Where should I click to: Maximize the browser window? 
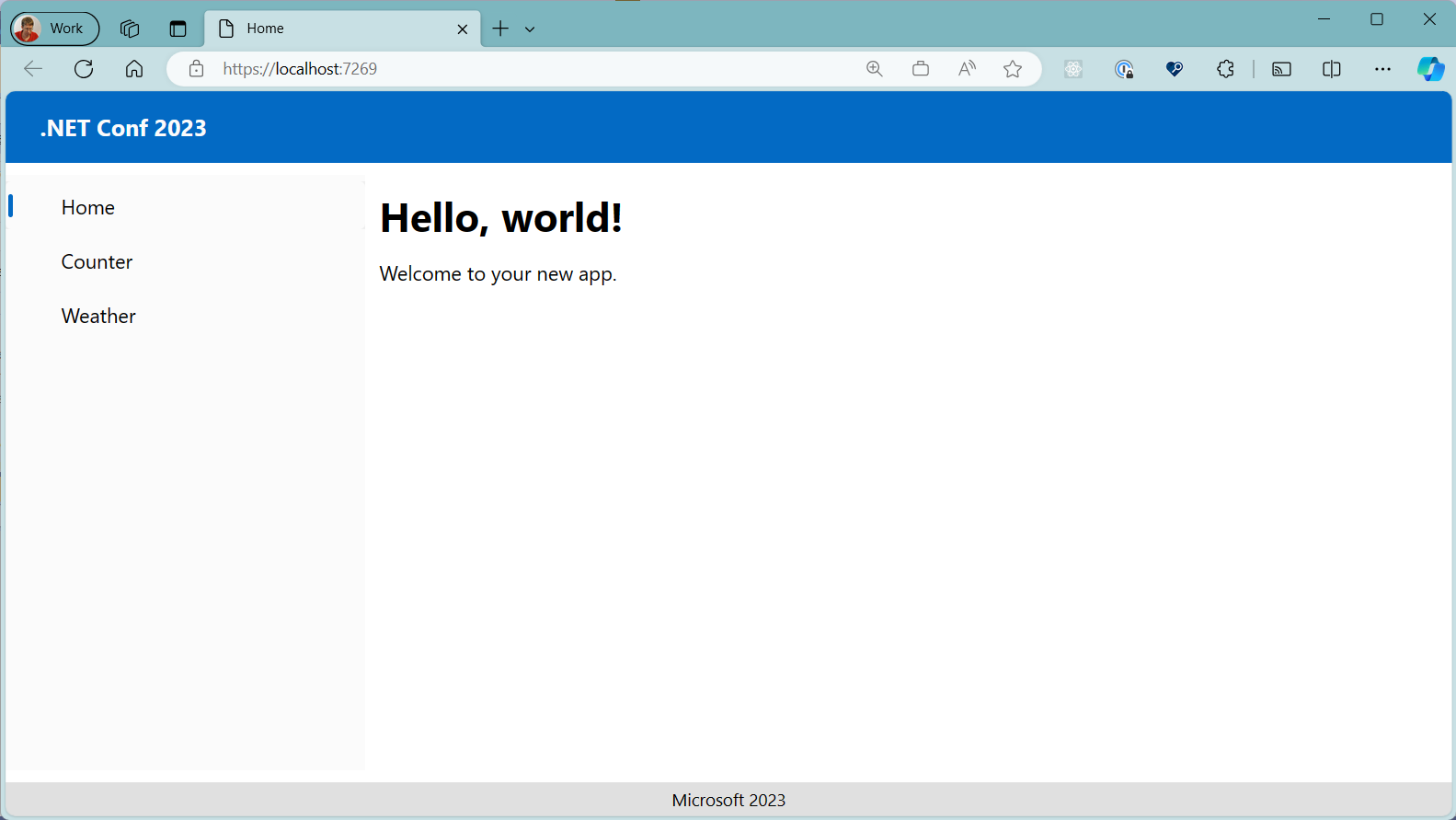tap(1377, 19)
